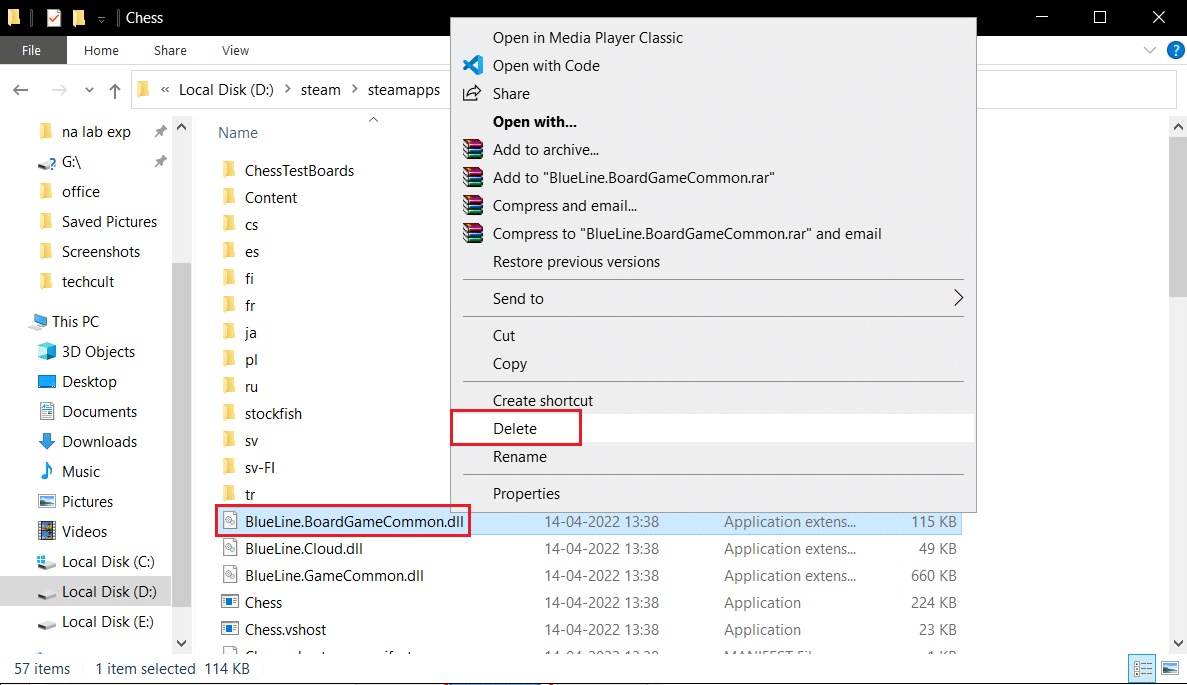The width and height of the screenshot is (1187, 685).
Task: Click the Documents icon in sidebar
Action: click(47, 411)
